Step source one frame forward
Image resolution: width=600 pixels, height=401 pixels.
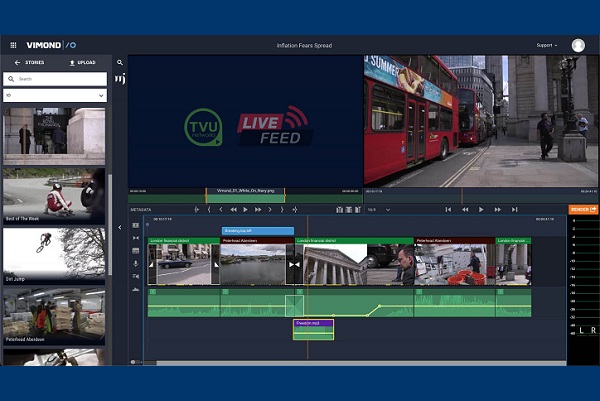[270, 210]
